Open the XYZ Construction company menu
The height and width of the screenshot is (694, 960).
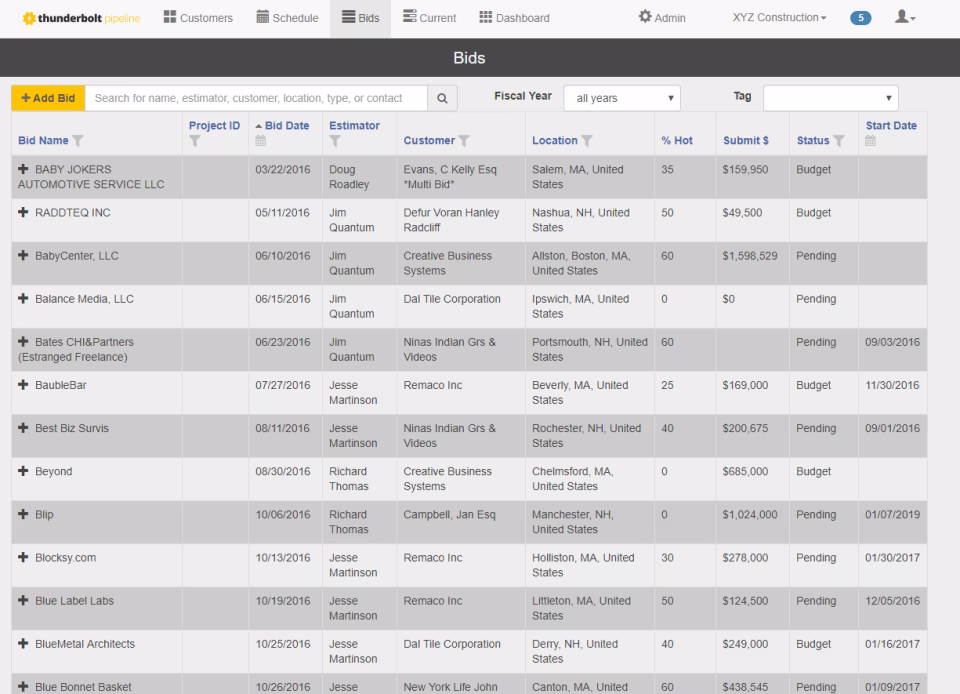(779, 18)
